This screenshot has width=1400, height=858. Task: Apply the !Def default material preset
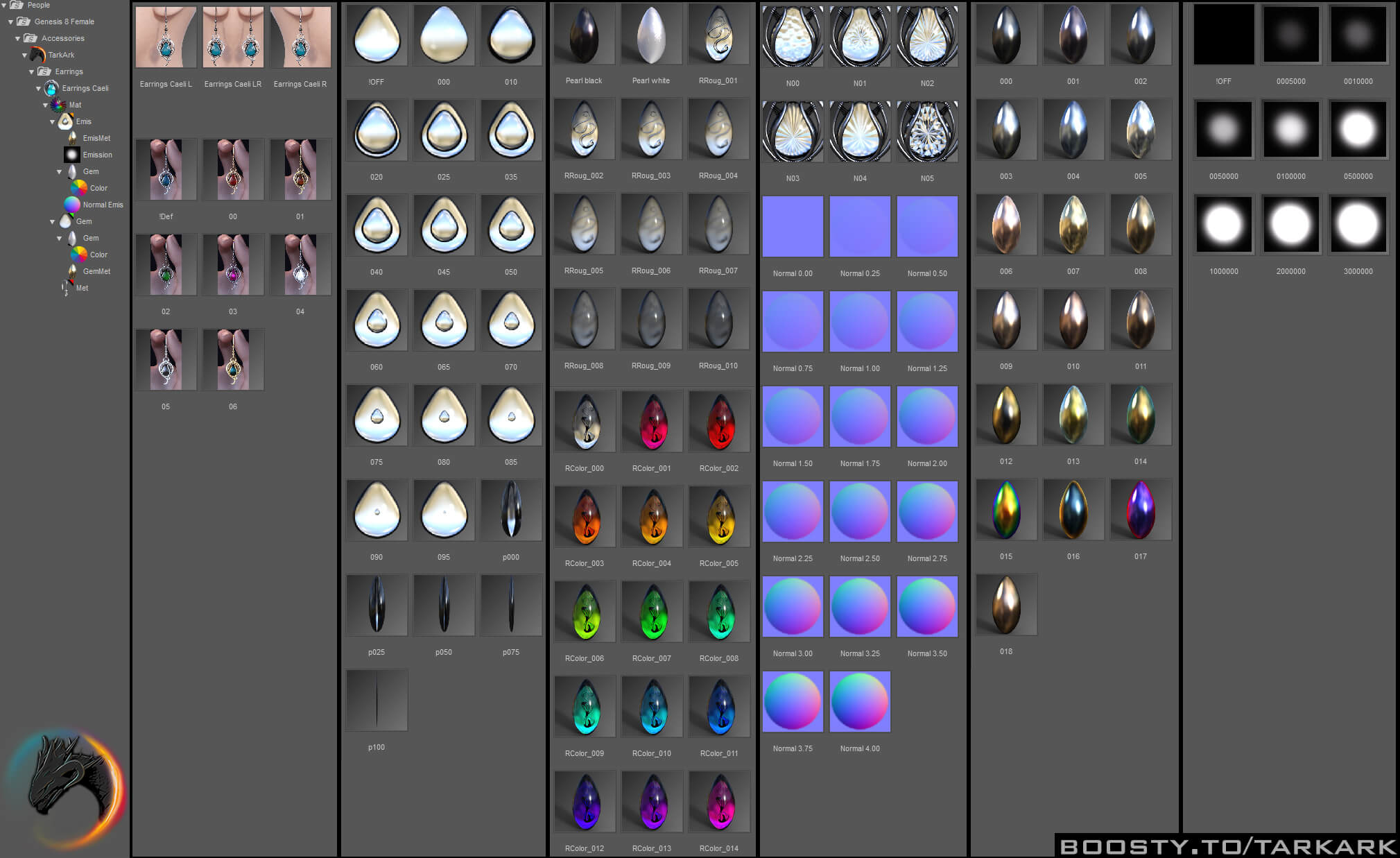(x=166, y=170)
